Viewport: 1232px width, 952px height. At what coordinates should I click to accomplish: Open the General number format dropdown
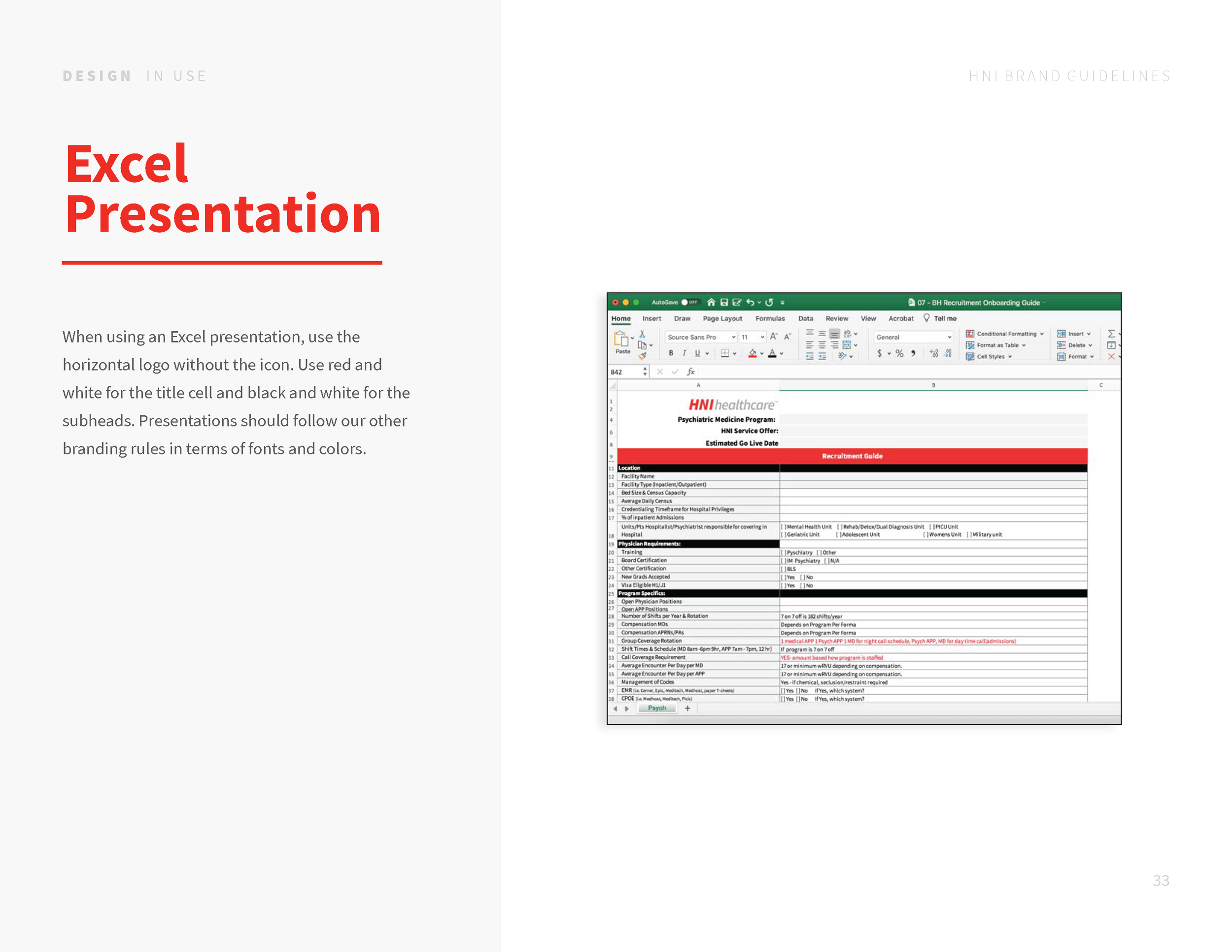click(914, 337)
